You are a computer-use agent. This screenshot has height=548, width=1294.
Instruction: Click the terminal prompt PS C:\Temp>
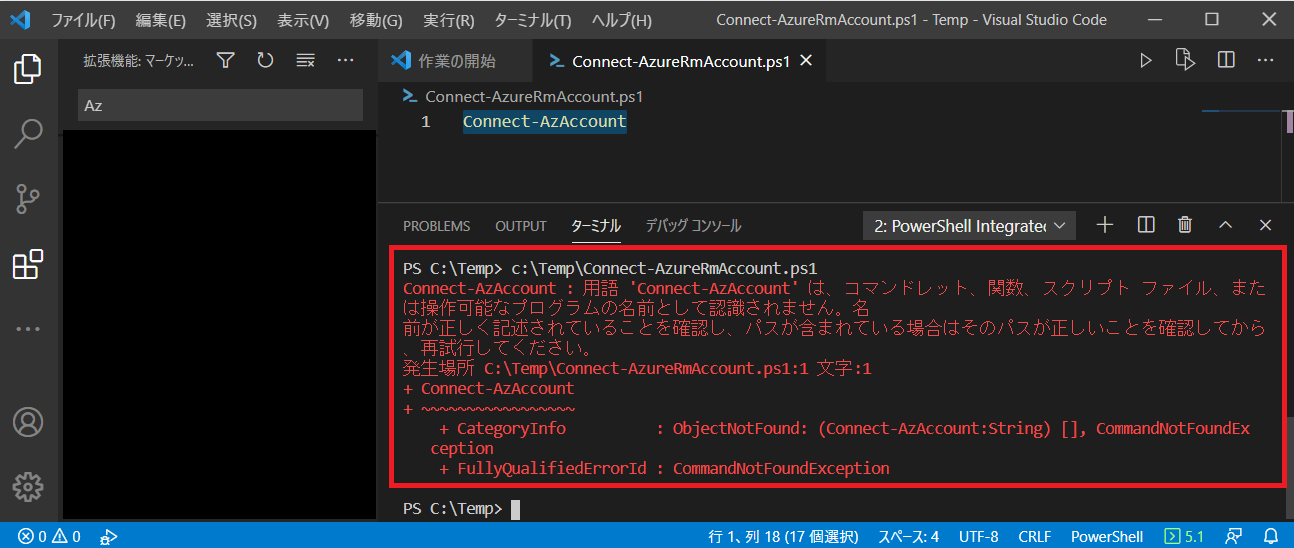pos(453,509)
